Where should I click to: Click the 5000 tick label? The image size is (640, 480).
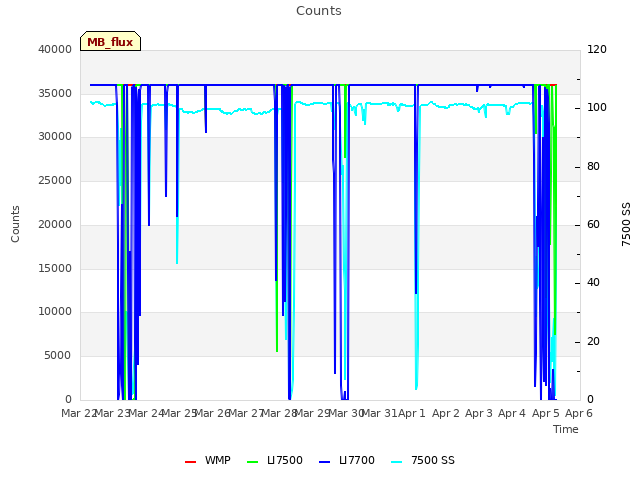58,356
